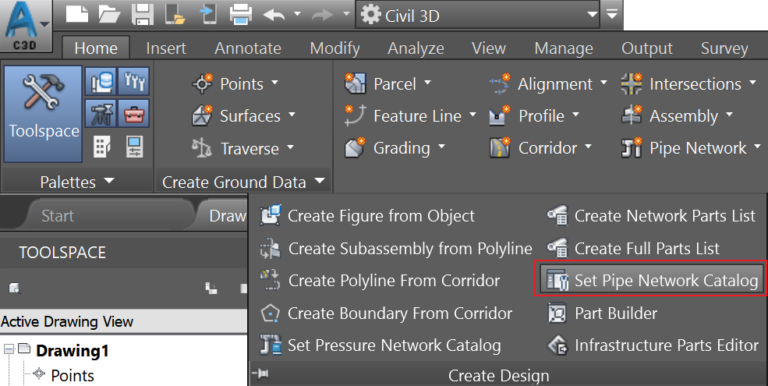Click Create Subassembly from Polyline
Viewport: 768px width, 386px height.
[x=396, y=248]
